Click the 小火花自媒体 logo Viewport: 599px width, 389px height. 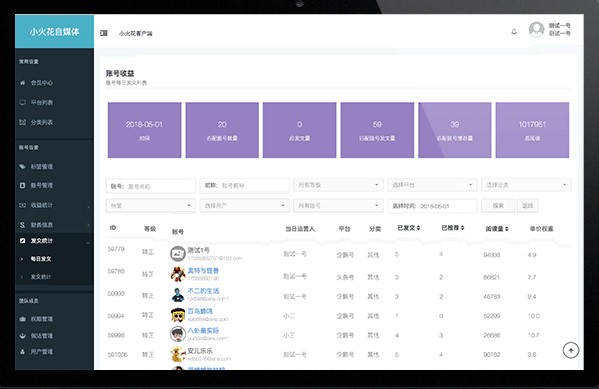(54, 32)
